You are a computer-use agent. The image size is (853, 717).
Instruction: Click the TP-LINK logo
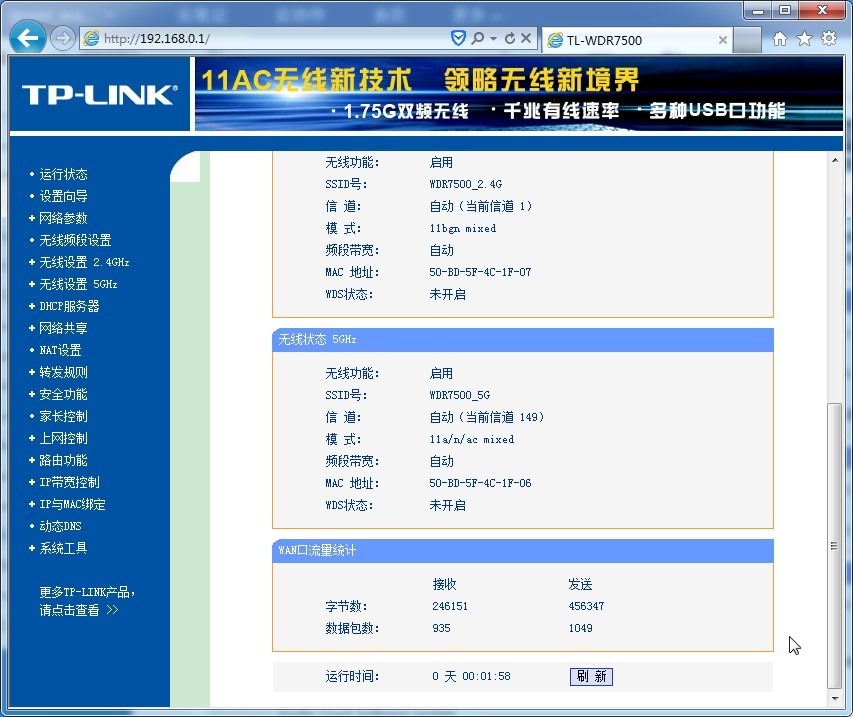(100, 95)
